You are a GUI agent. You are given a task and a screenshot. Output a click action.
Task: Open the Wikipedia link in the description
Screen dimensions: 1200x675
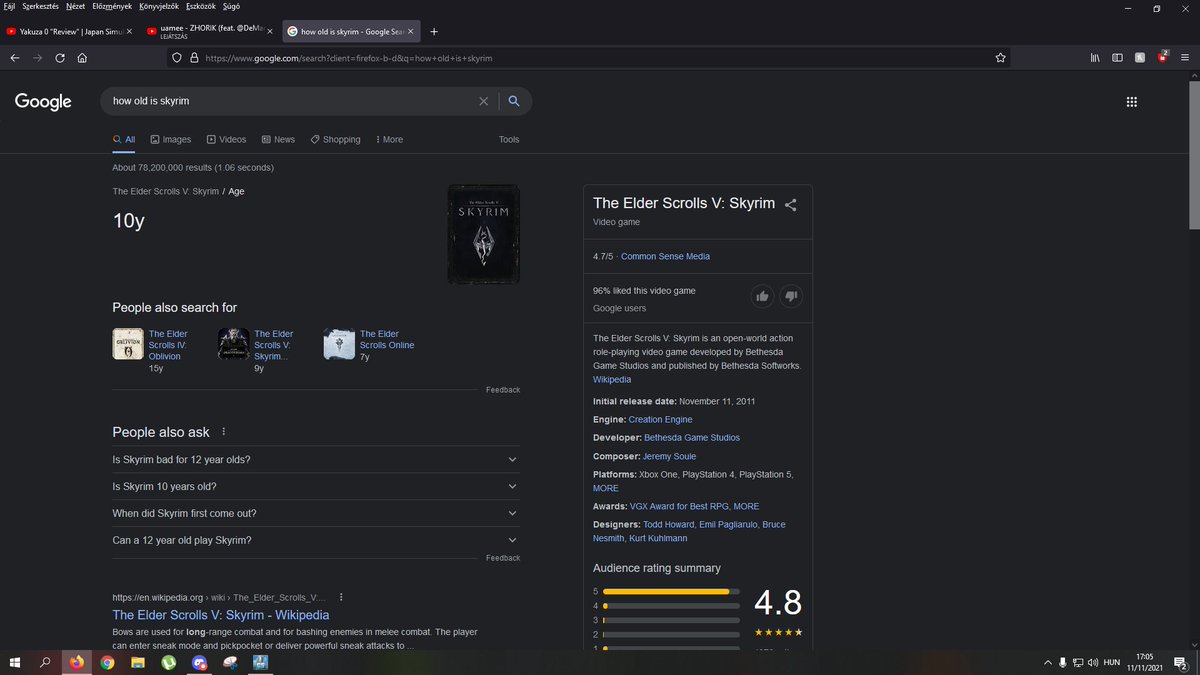tap(612, 380)
